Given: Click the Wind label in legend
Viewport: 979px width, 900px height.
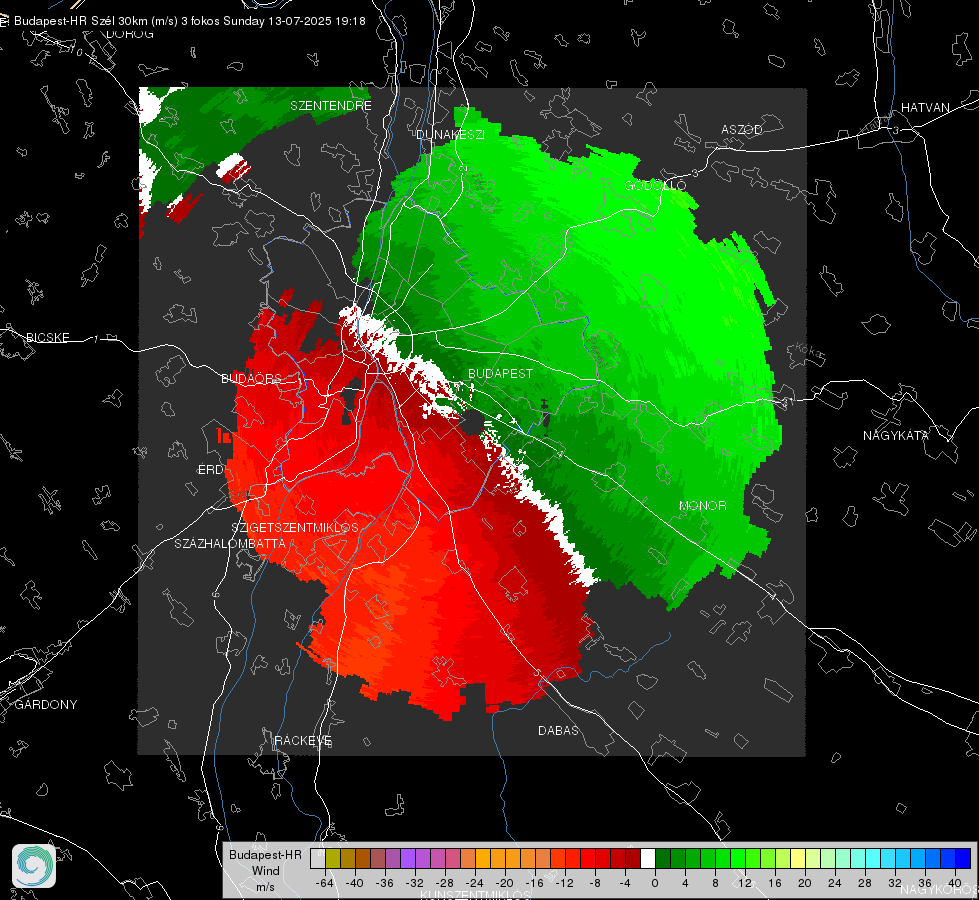Looking at the screenshot, I should (x=265, y=871).
